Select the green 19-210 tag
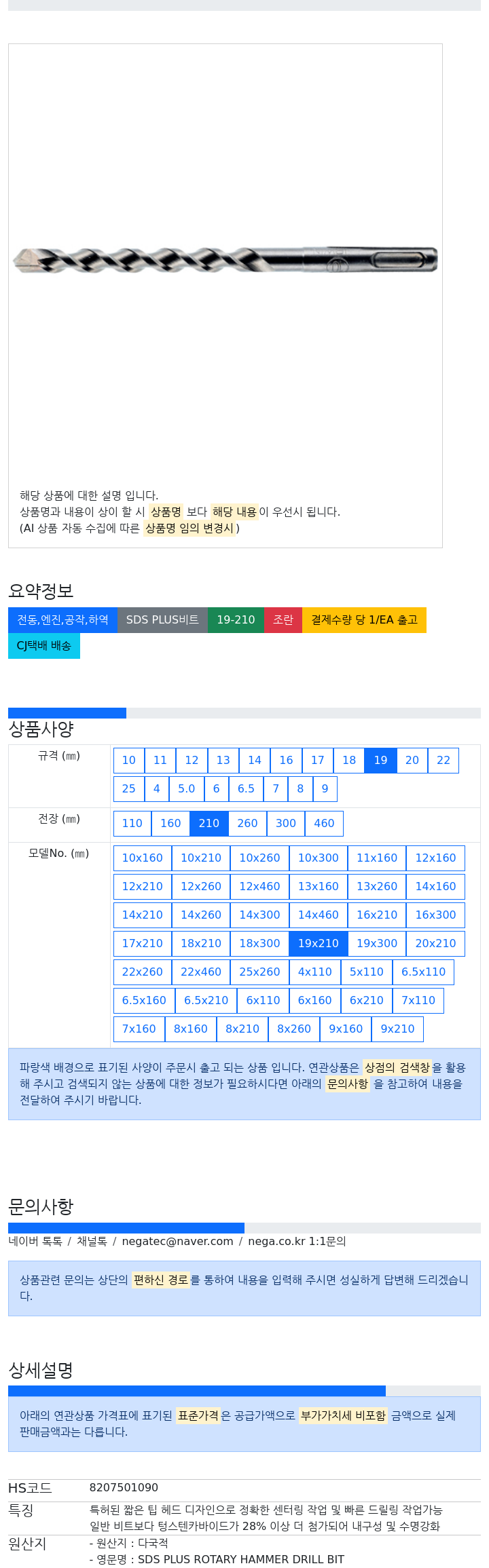489x1568 pixels. 236,620
